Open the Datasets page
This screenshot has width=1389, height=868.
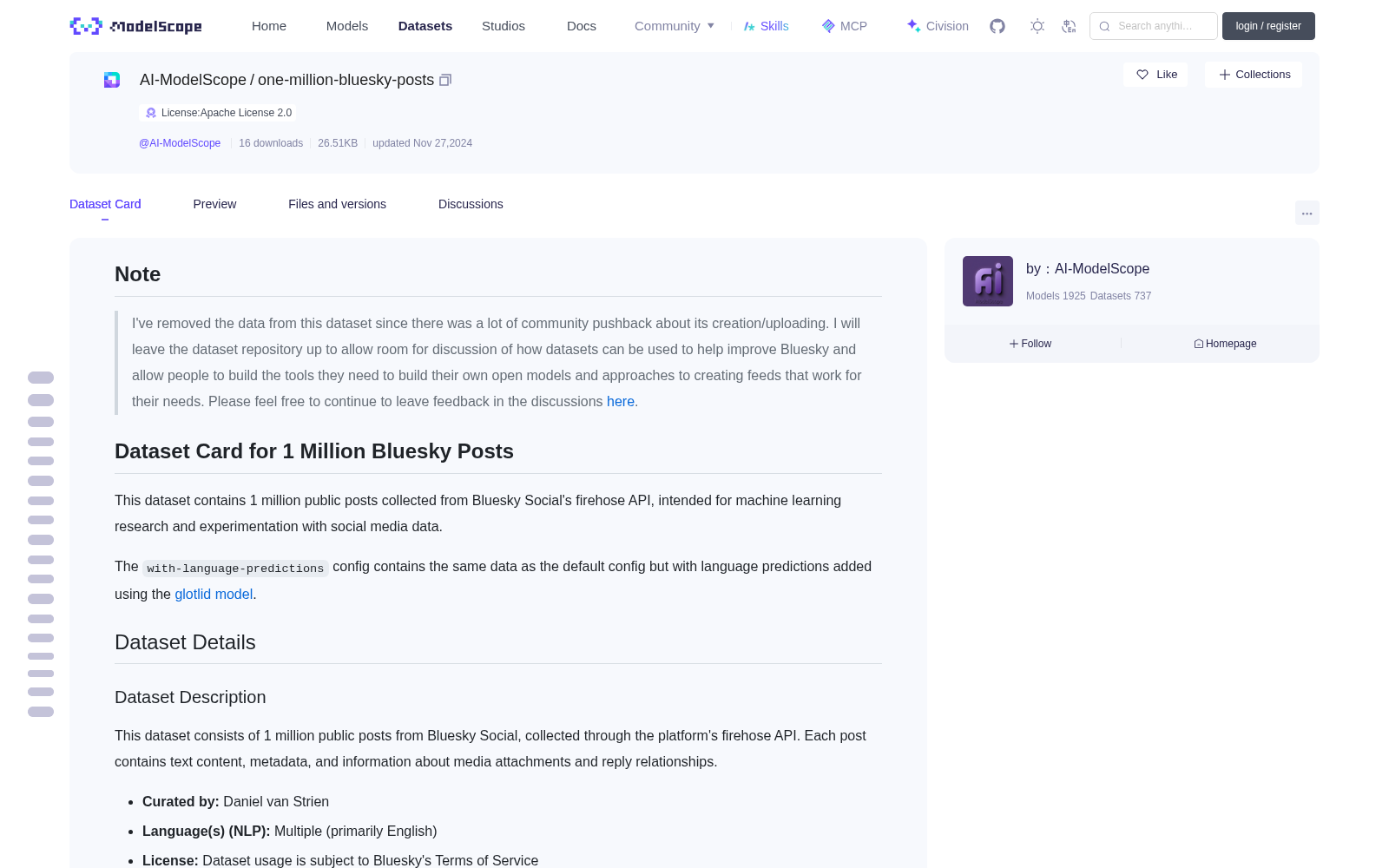pyautogui.click(x=425, y=26)
